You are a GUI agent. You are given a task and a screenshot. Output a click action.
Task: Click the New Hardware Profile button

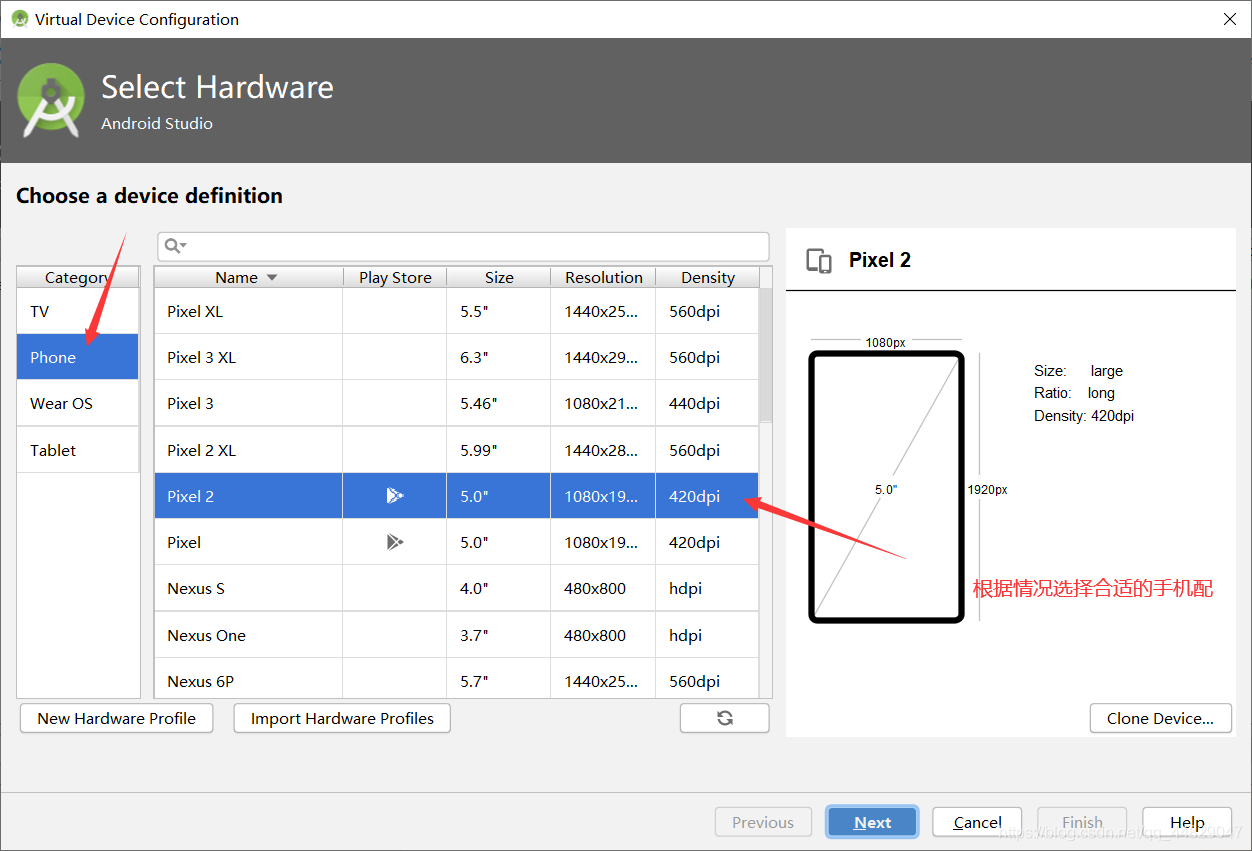click(116, 718)
